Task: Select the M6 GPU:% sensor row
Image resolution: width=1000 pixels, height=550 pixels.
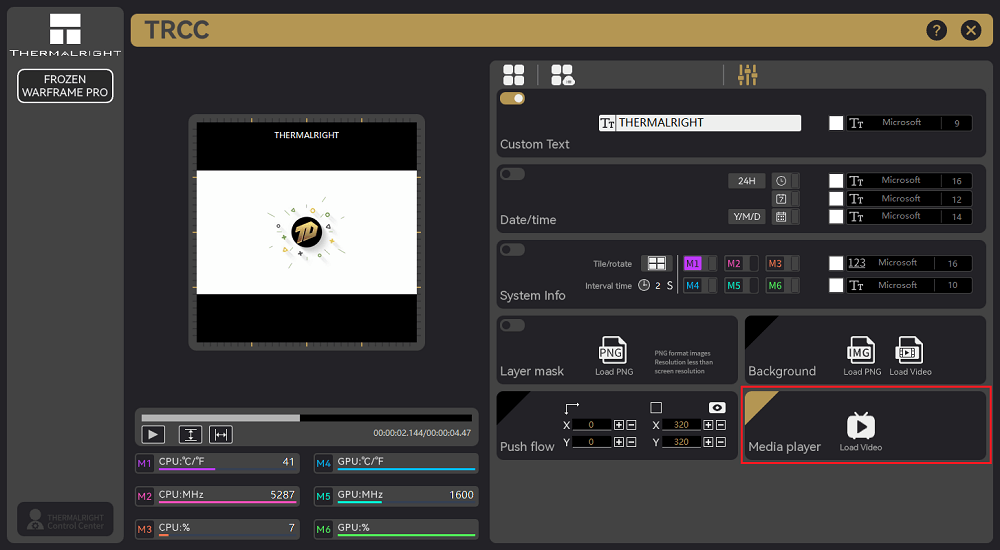Action: (x=396, y=529)
